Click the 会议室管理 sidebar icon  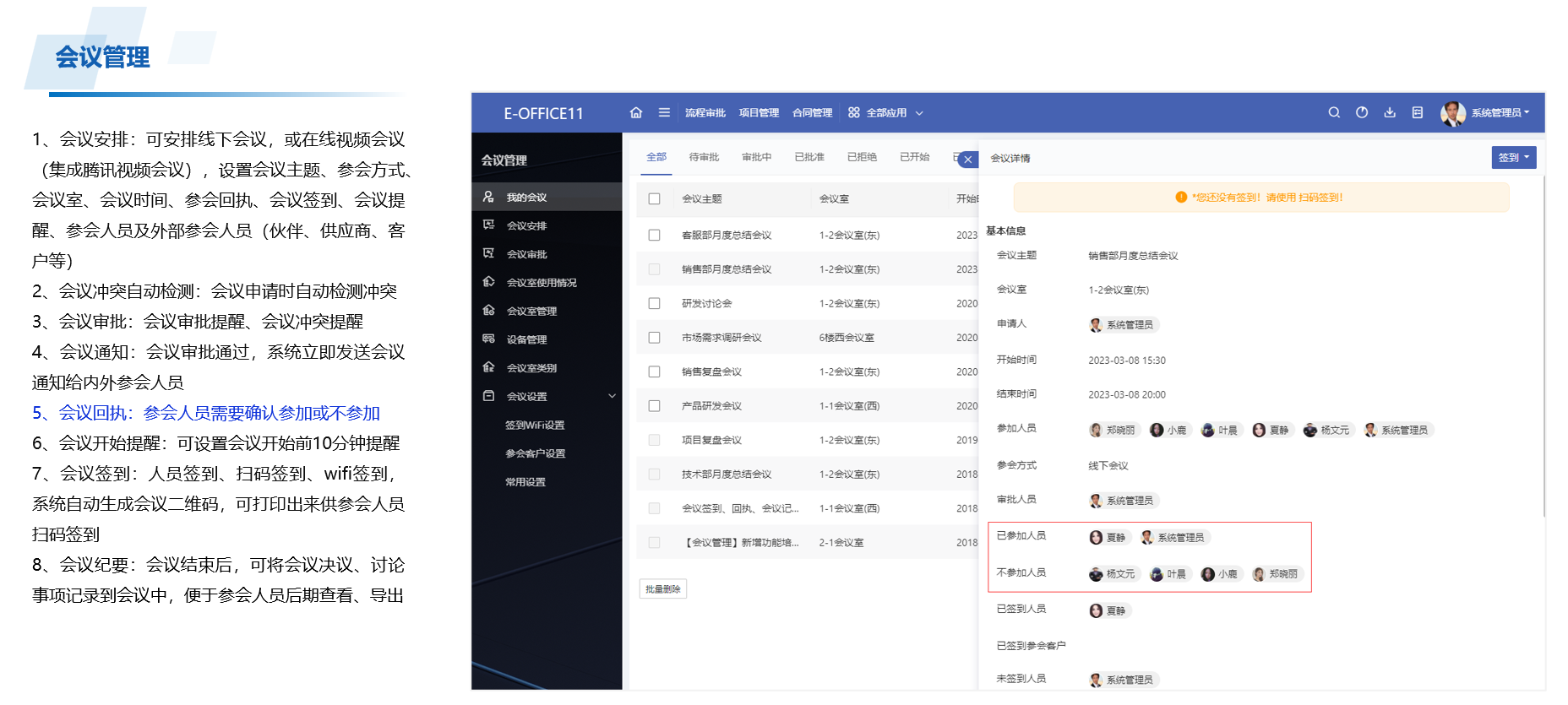click(488, 311)
